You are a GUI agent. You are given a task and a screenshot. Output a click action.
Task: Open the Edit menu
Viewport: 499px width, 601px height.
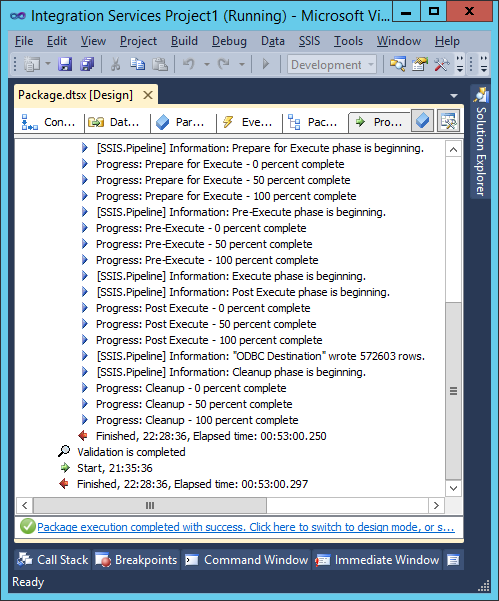click(57, 41)
